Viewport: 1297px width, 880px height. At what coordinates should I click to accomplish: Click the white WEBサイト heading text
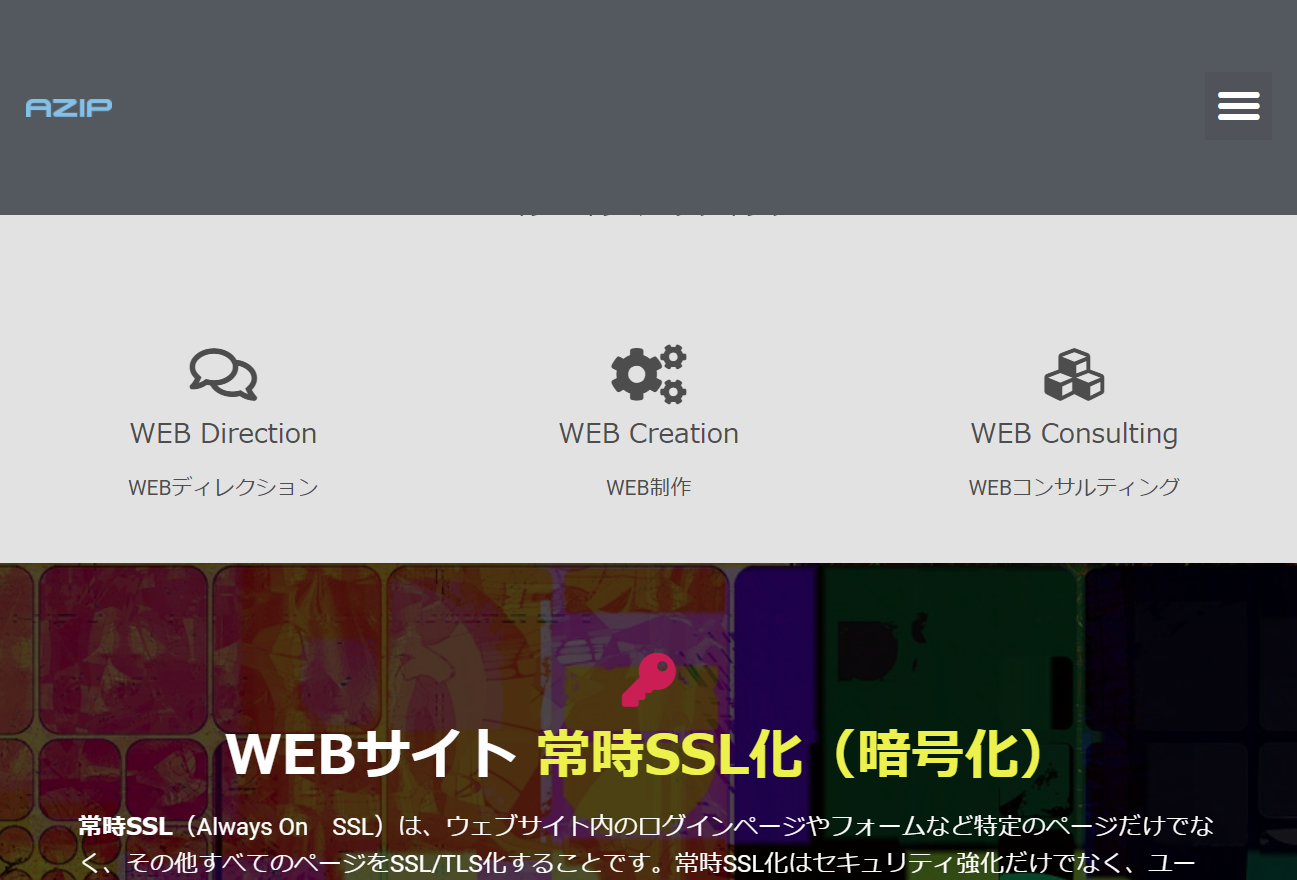(370, 754)
